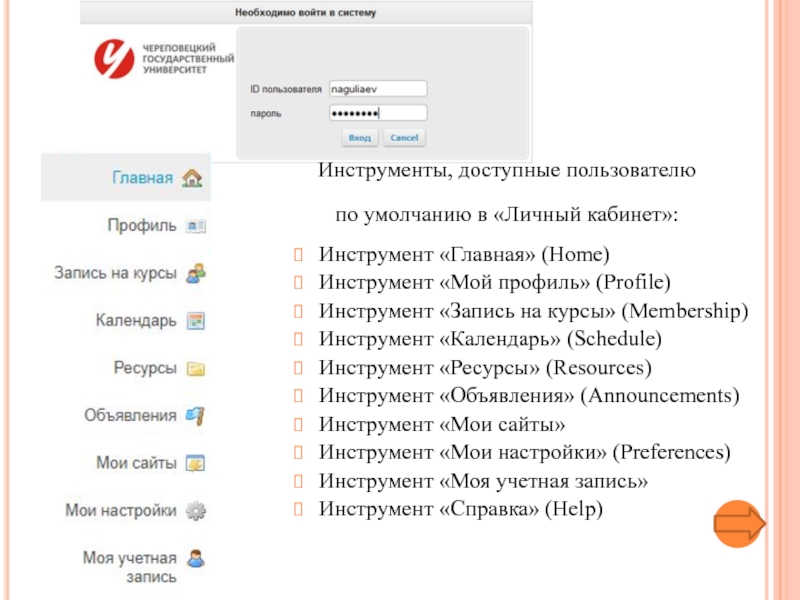The height and width of the screenshot is (600, 800).
Task: Click heading Инструменты, доступные пользователю
Action: (x=507, y=170)
